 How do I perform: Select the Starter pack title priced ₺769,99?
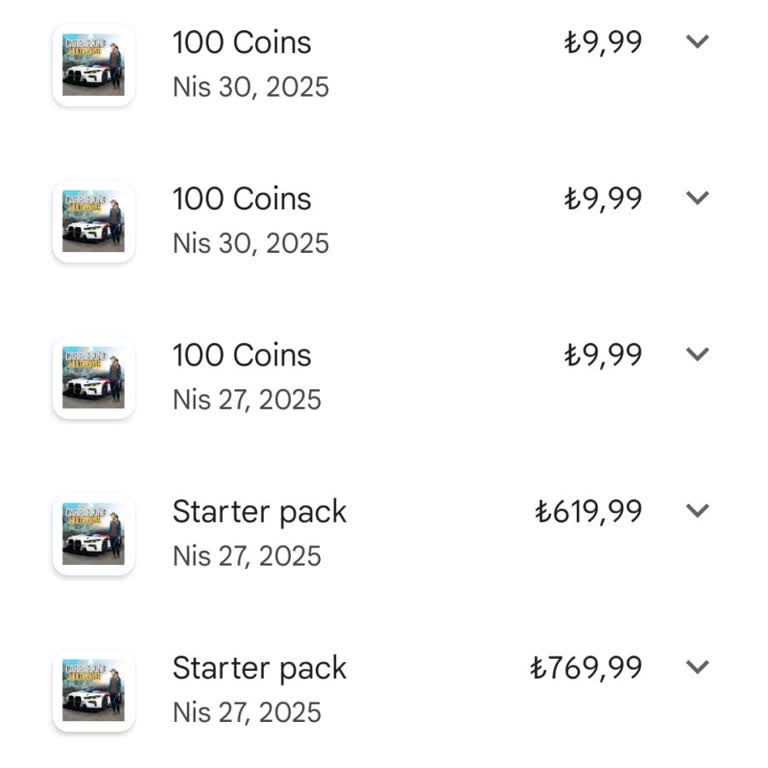[259, 668]
